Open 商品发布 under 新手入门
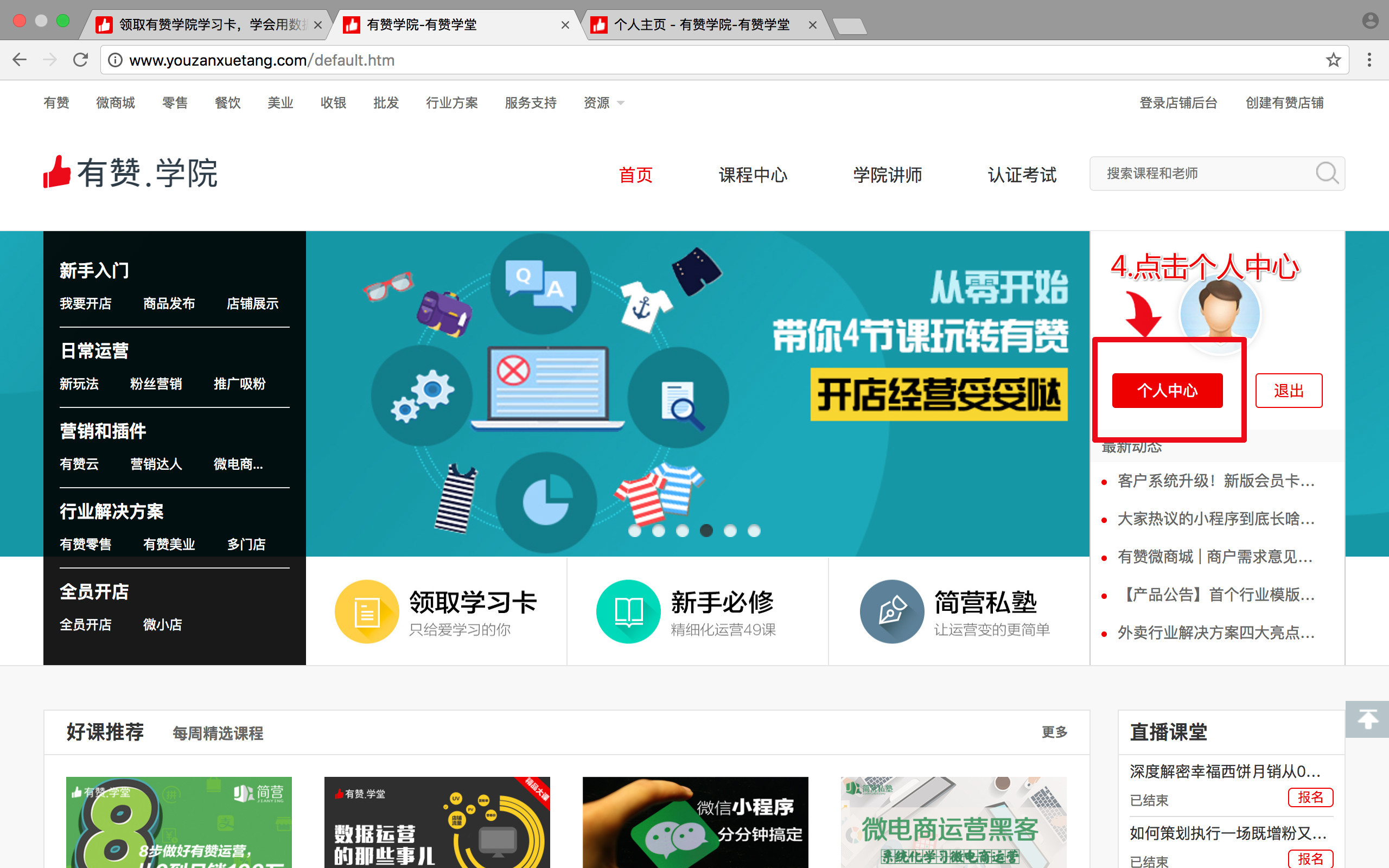Image resolution: width=1389 pixels, height=868 pixels. pos(169,304)
